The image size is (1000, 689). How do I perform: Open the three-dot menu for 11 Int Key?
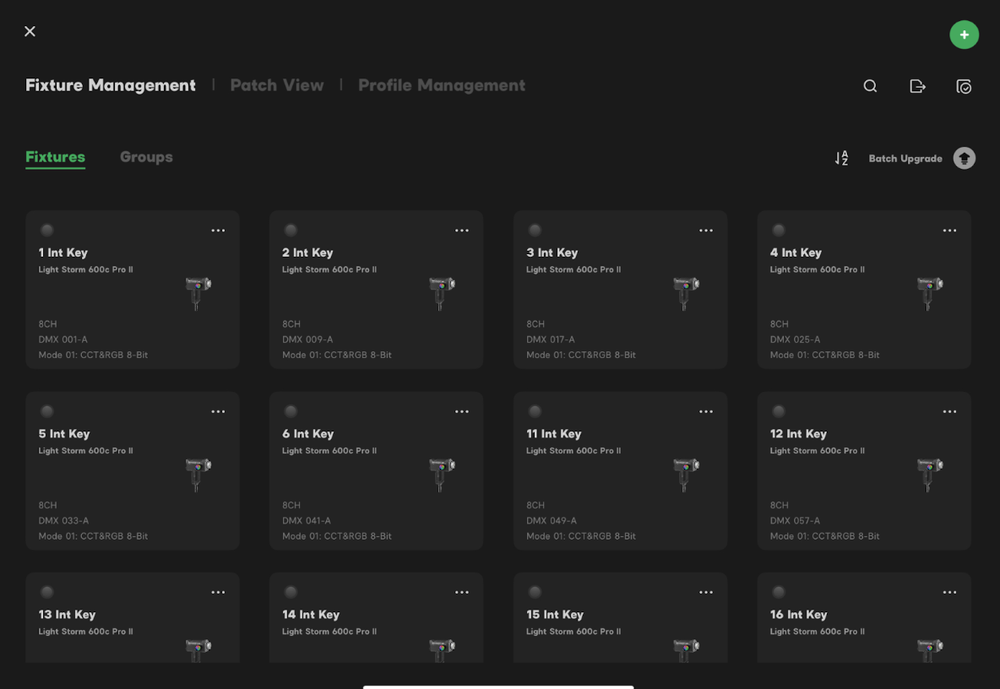[706, 412]
